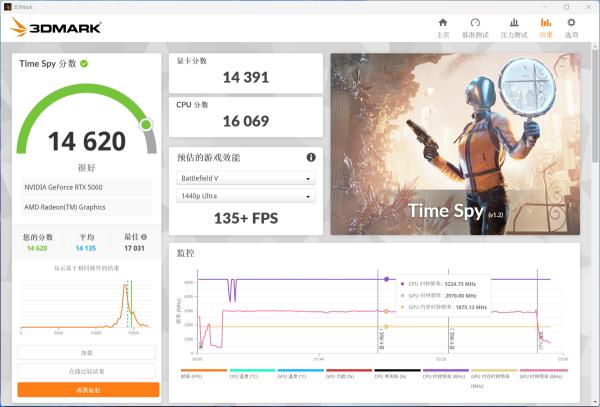Click the 加载 load button
600x407 pixels.
click(86, 352)
